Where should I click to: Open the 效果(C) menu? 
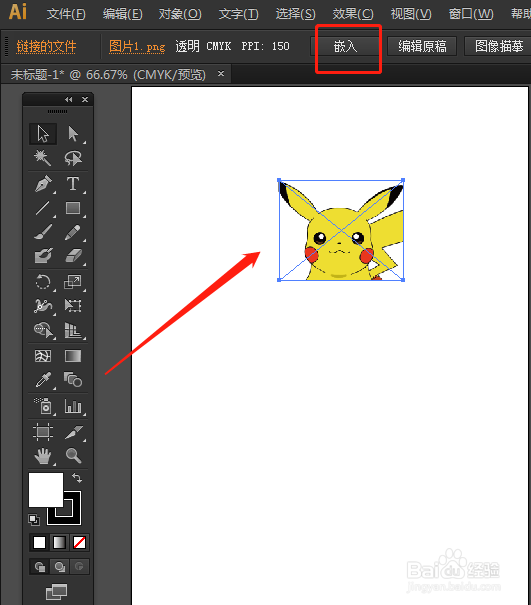(353, 14)
